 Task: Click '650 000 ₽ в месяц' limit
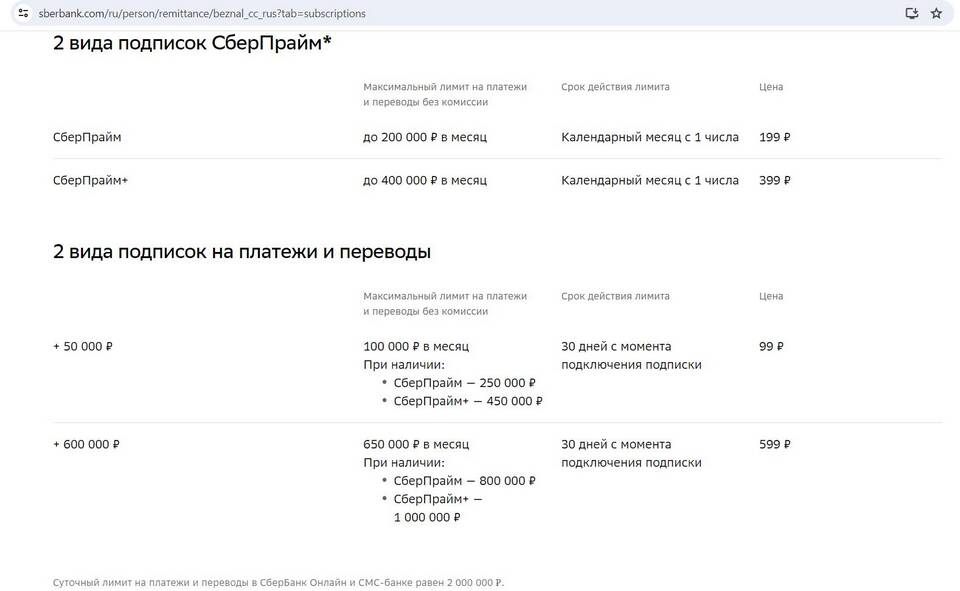click(x=416, y=444)
